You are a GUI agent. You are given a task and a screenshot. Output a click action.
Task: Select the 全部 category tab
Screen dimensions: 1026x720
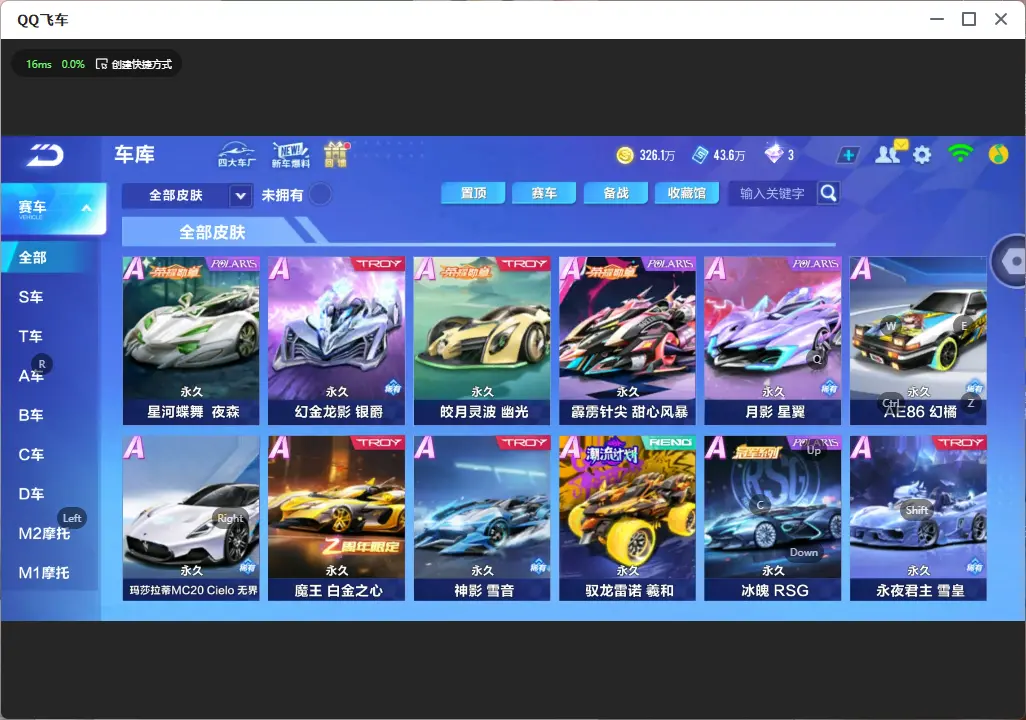click(51, 257)
